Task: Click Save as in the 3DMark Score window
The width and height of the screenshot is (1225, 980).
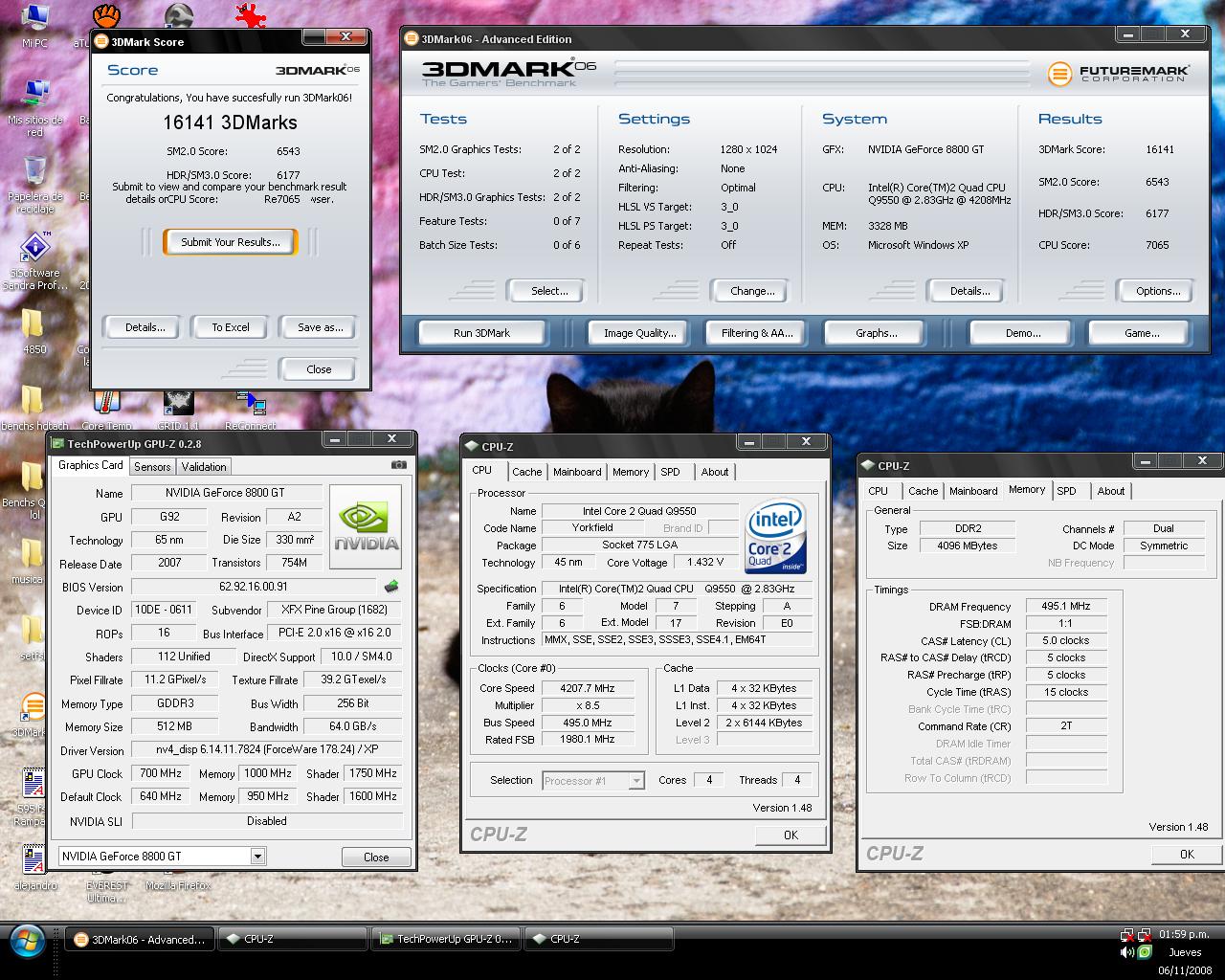Action: point(320,327)
